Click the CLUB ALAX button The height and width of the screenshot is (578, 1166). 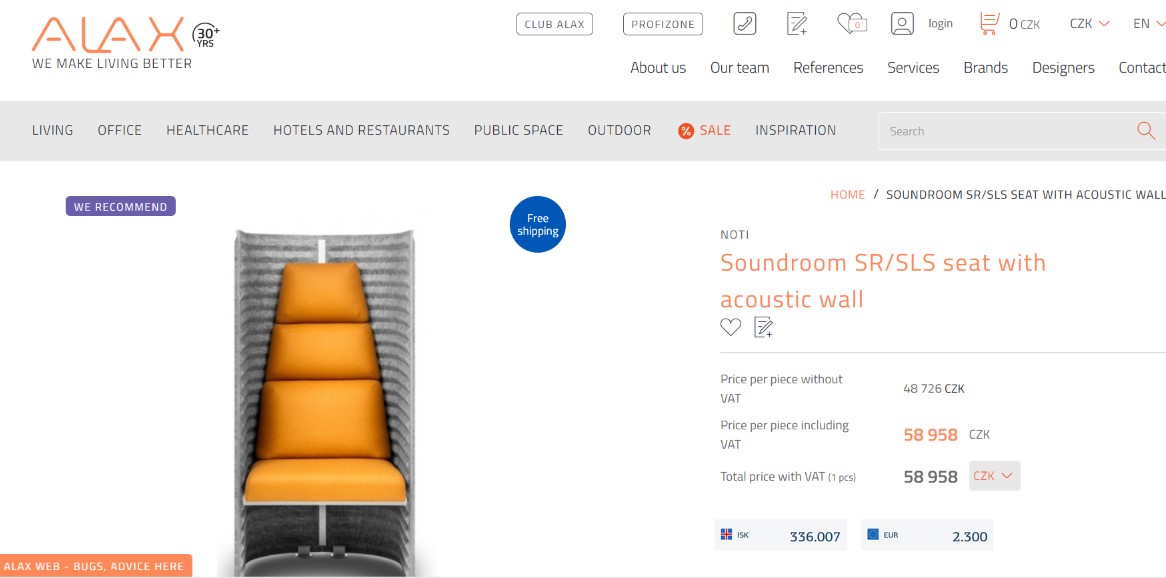click(x=555, y=24)
